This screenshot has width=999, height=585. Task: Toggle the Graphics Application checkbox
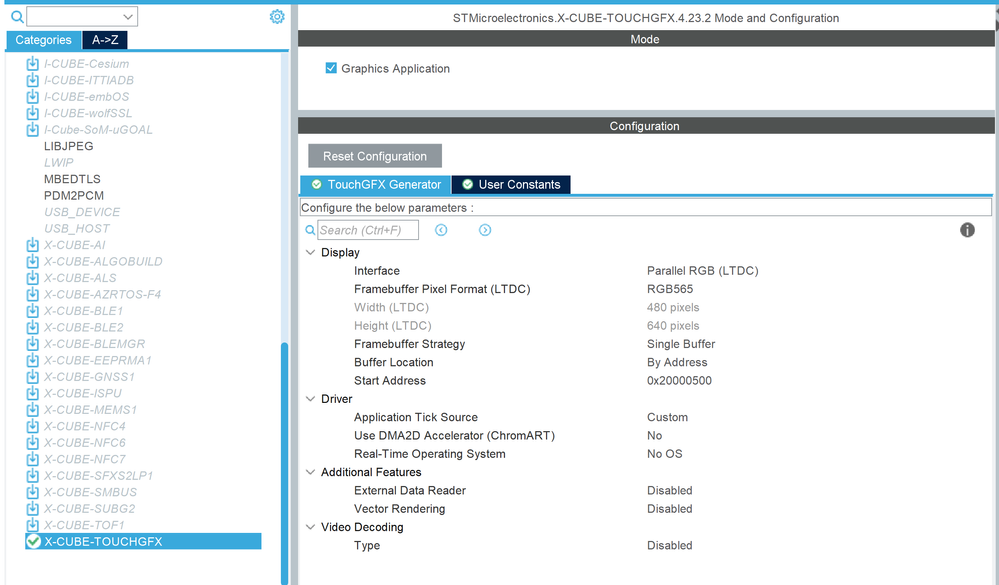click(331, 68)
